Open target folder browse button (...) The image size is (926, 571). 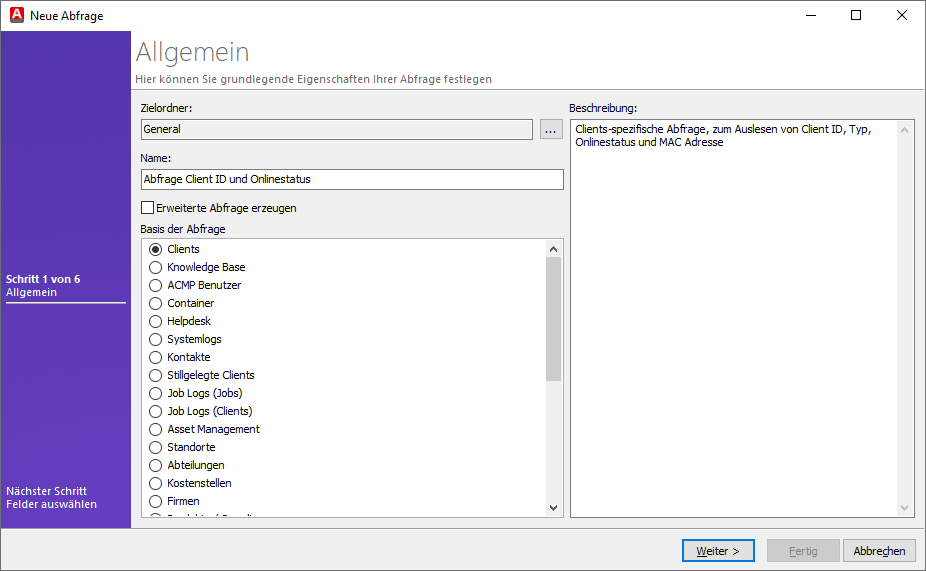551,129
